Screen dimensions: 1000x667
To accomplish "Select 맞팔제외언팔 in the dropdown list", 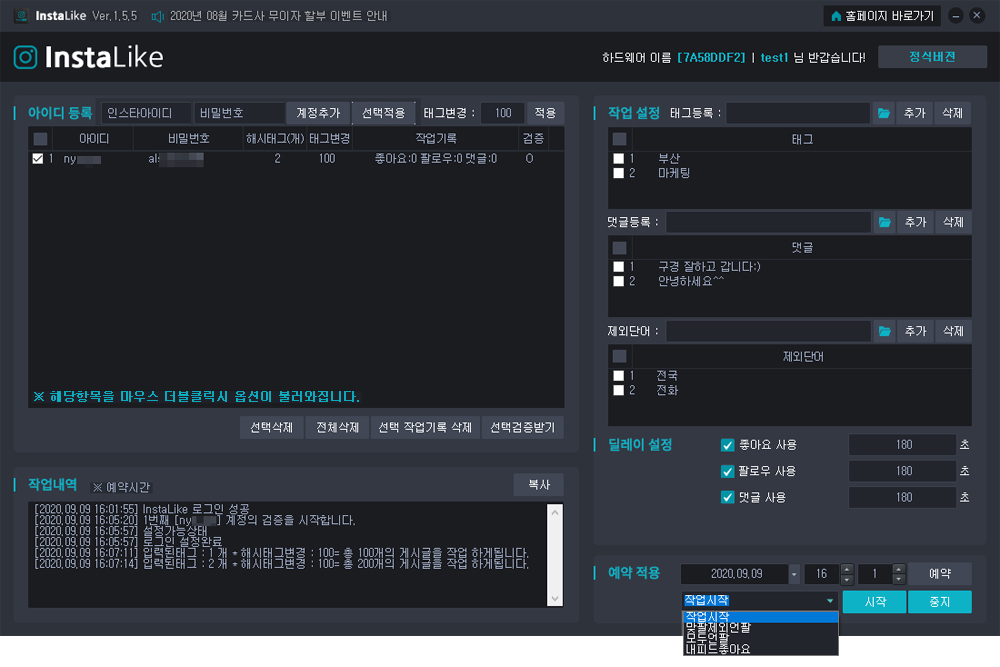I will coord(760,627).
